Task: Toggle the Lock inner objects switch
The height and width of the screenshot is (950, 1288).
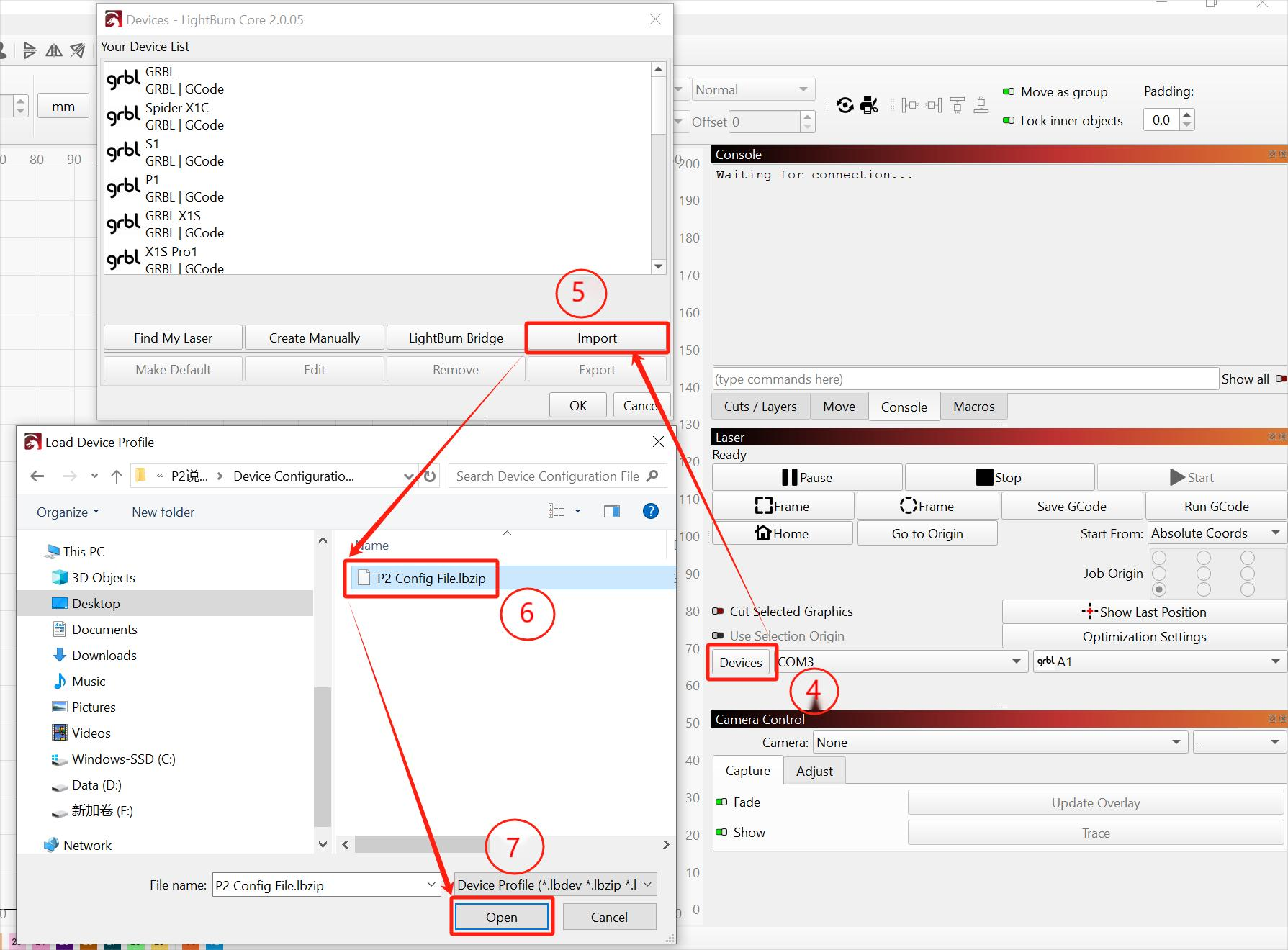Action: pyautogui.click(x=1009, y=120)
